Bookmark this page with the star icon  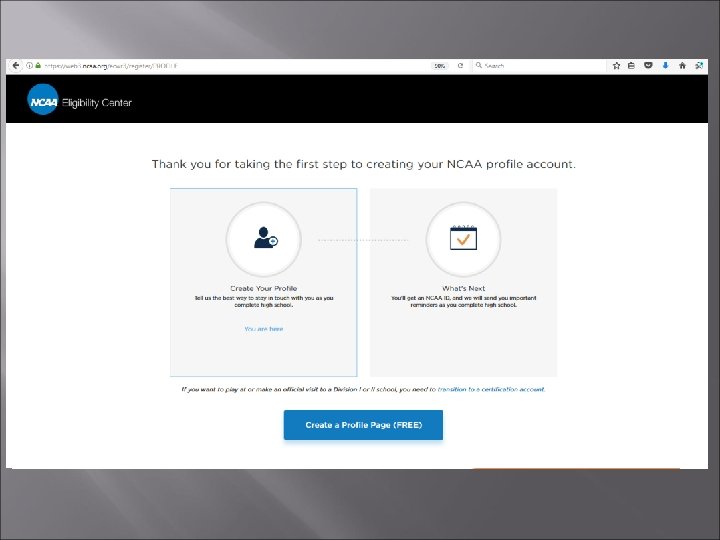(616, 66)
